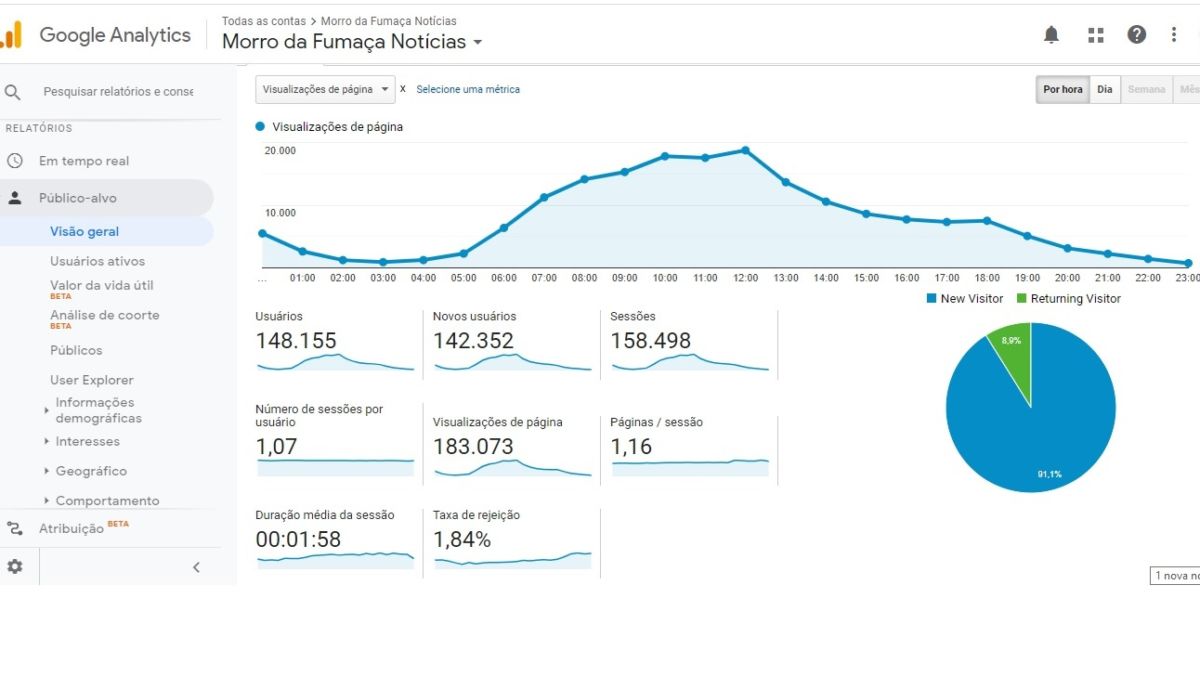The width and height of the screenshot is (1200, 676).
Task: Click the blue New Visitor legend swatch
Action: 932,299
